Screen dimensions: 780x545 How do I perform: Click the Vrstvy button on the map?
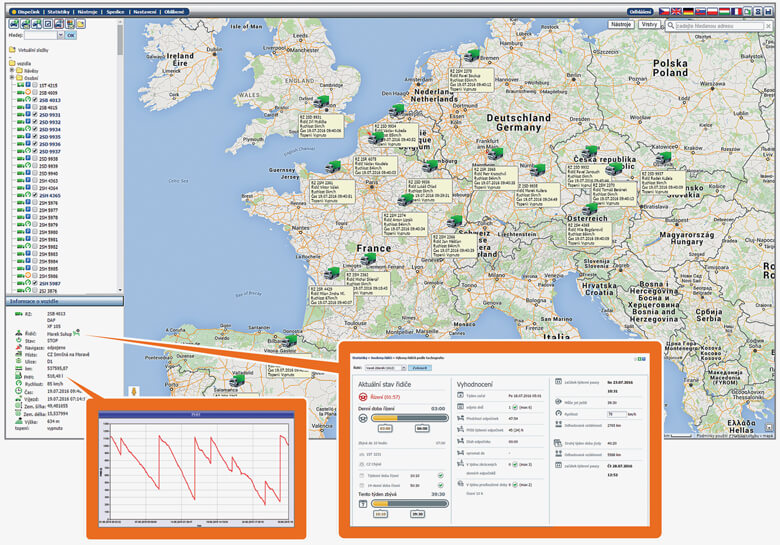(649, 24)
